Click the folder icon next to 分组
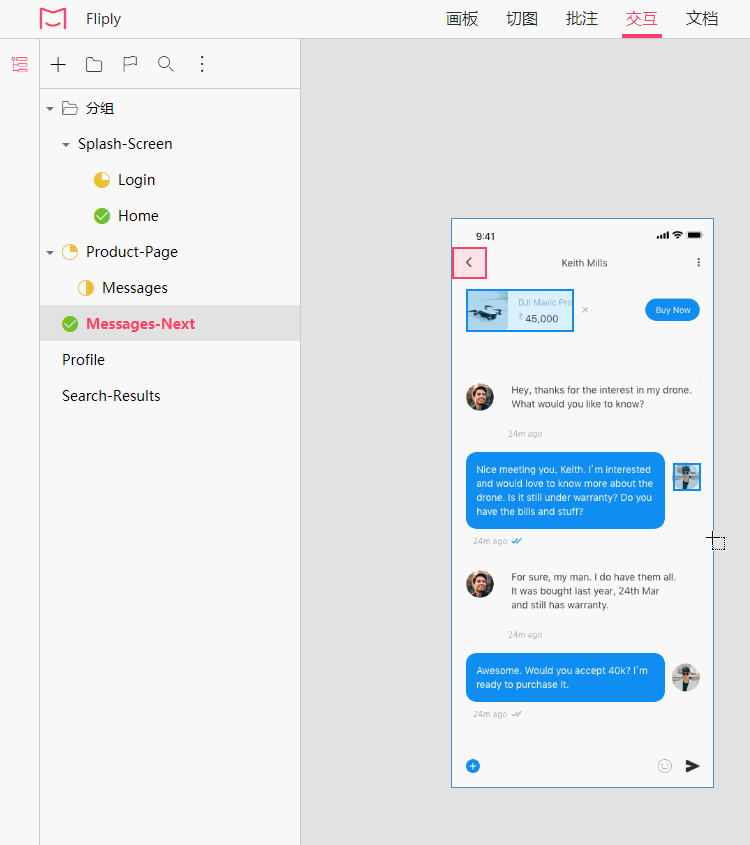750x845 pixels. click(70, 108)
